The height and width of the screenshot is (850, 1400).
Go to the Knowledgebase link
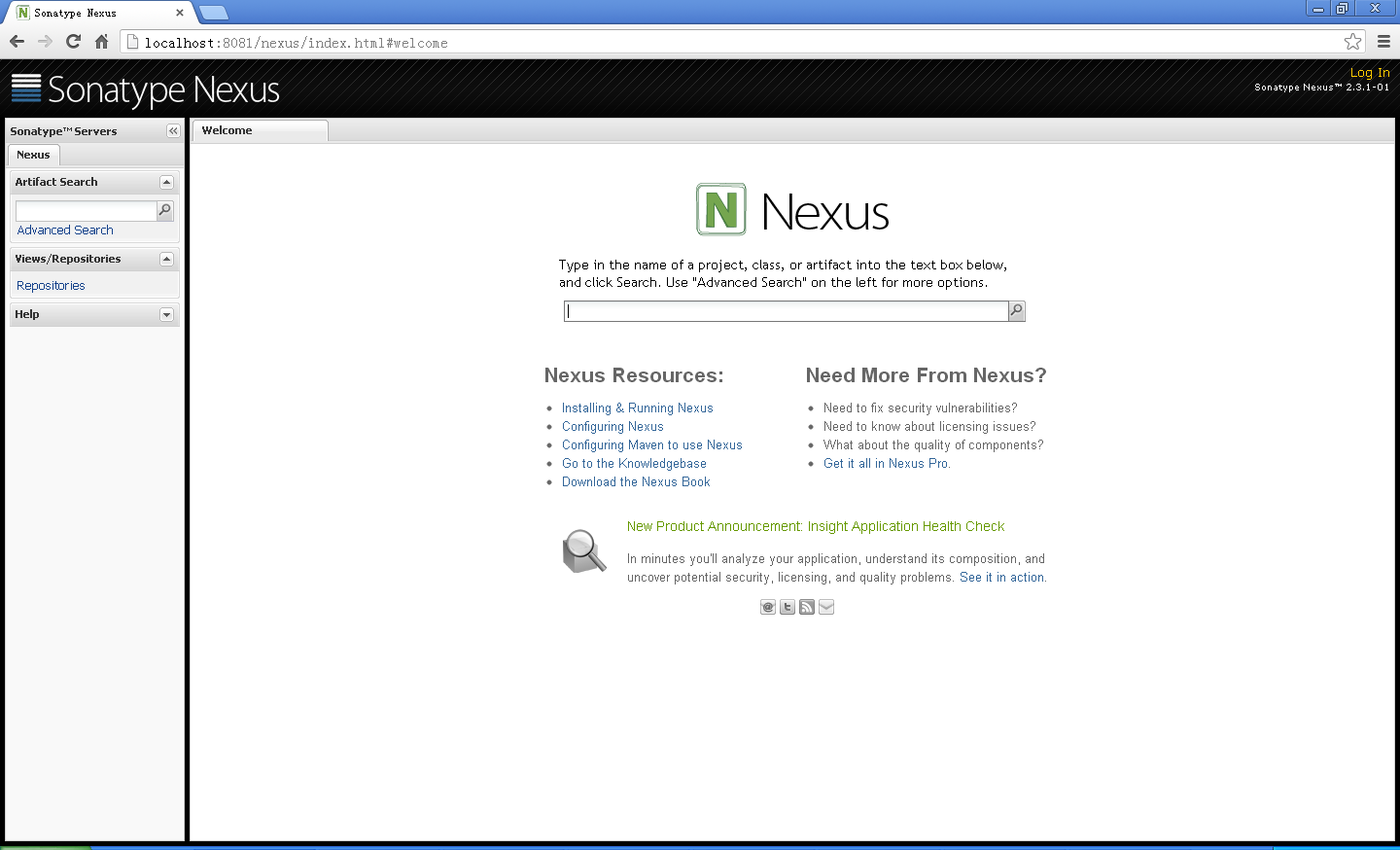[x=634, y=464]
